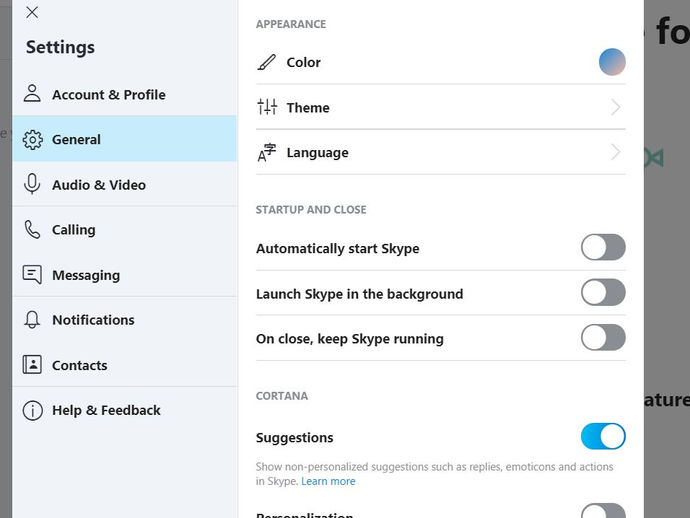The width and height of the screenshot is (690, 518).
Task: Click the microphone icon for Audio & Video
Action: point(32,184)
